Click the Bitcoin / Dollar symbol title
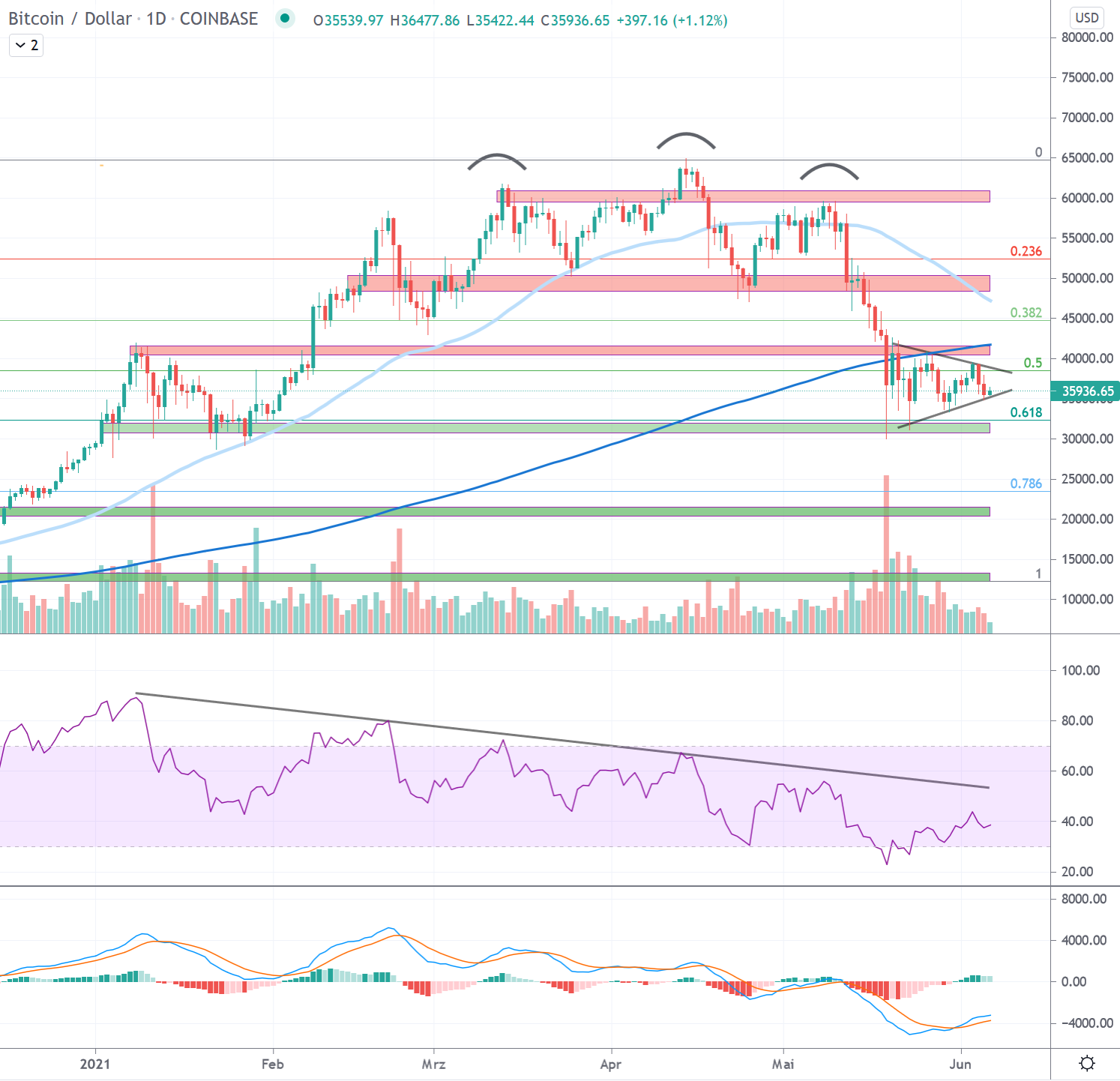This screenshot has width=1120, height=1081. pos(70,19)
